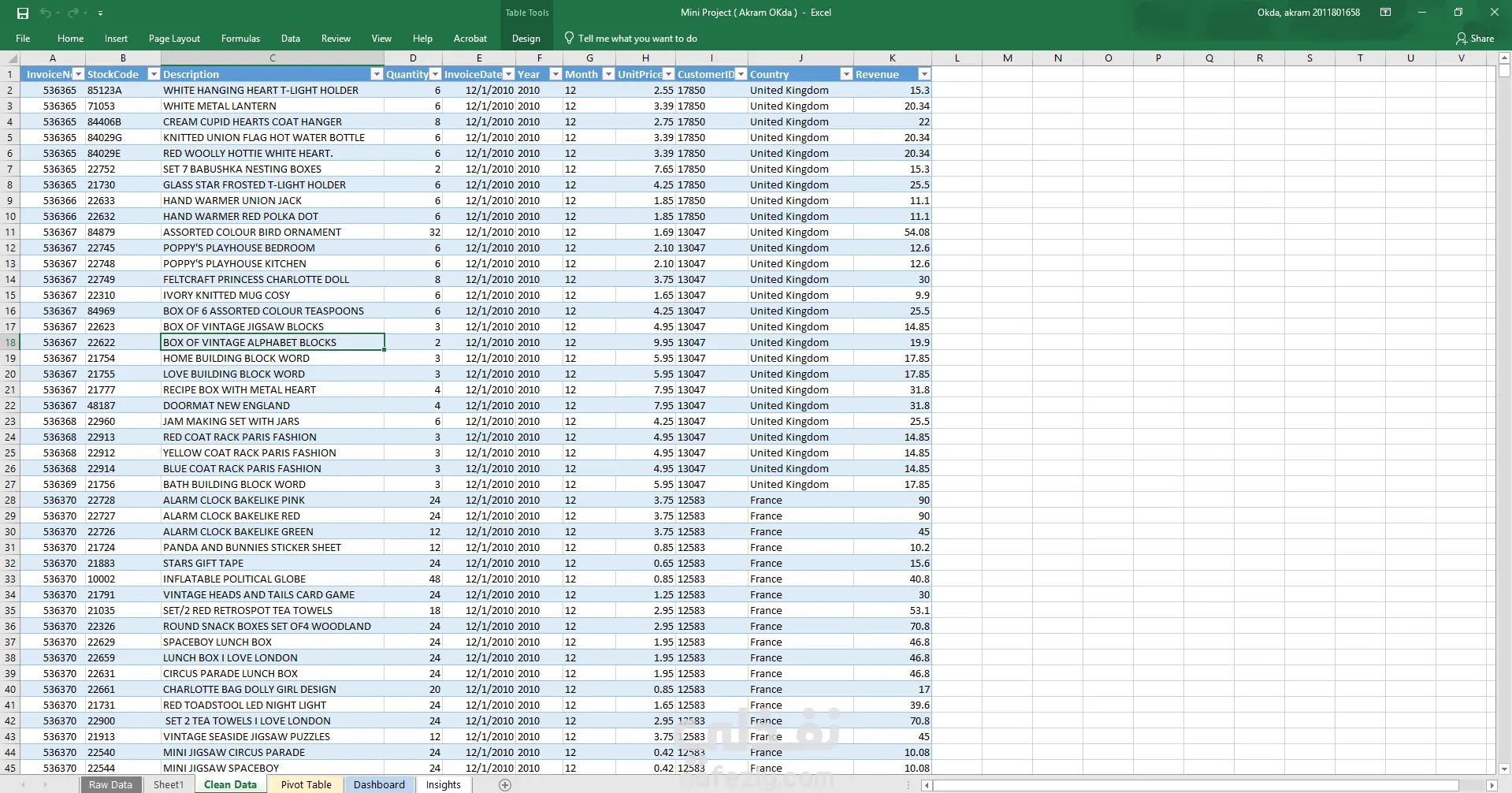Save the workbook using the floppy disk icon
The height and width of the screenshot is (793, 1512).
coord(23,13)
